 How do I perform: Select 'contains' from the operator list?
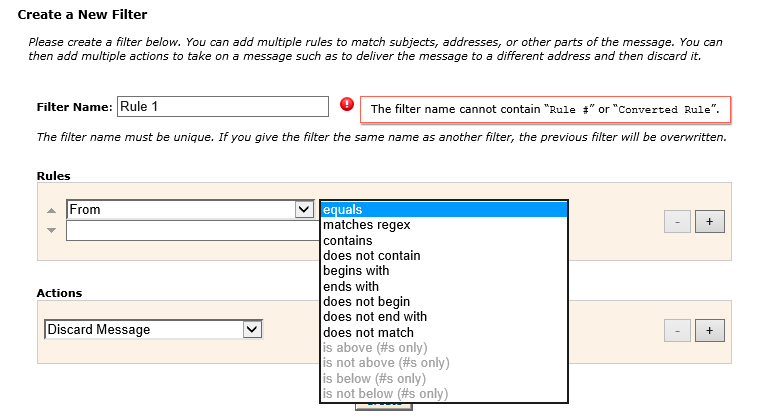click(x=443, y=241)
